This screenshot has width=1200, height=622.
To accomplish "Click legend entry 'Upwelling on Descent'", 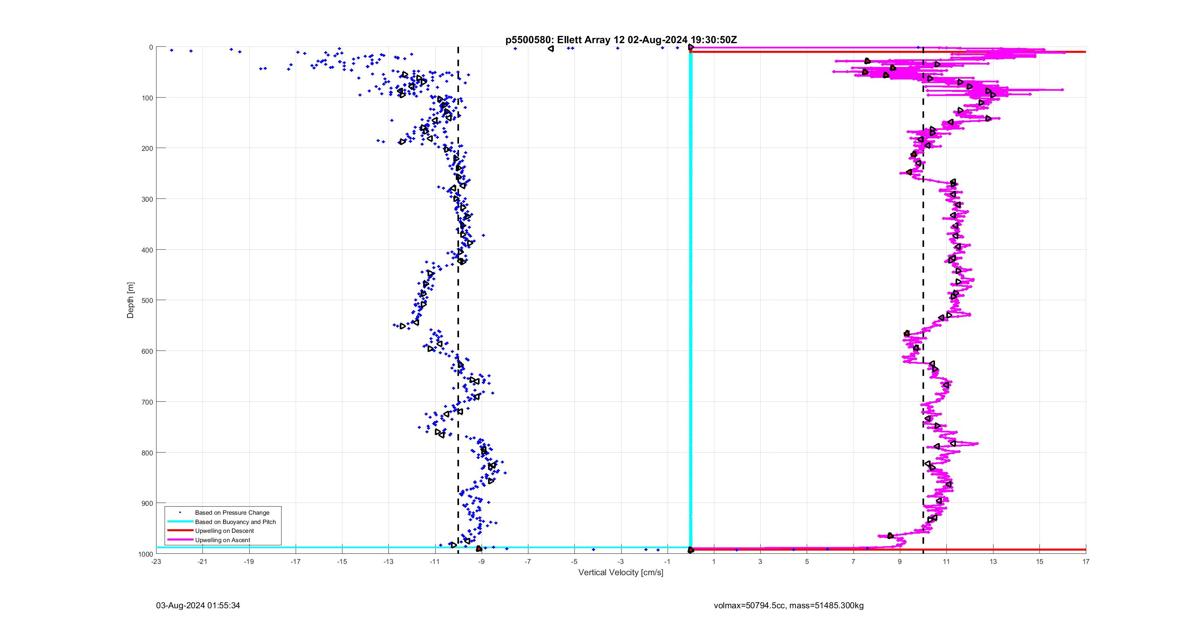I will 225,531.
